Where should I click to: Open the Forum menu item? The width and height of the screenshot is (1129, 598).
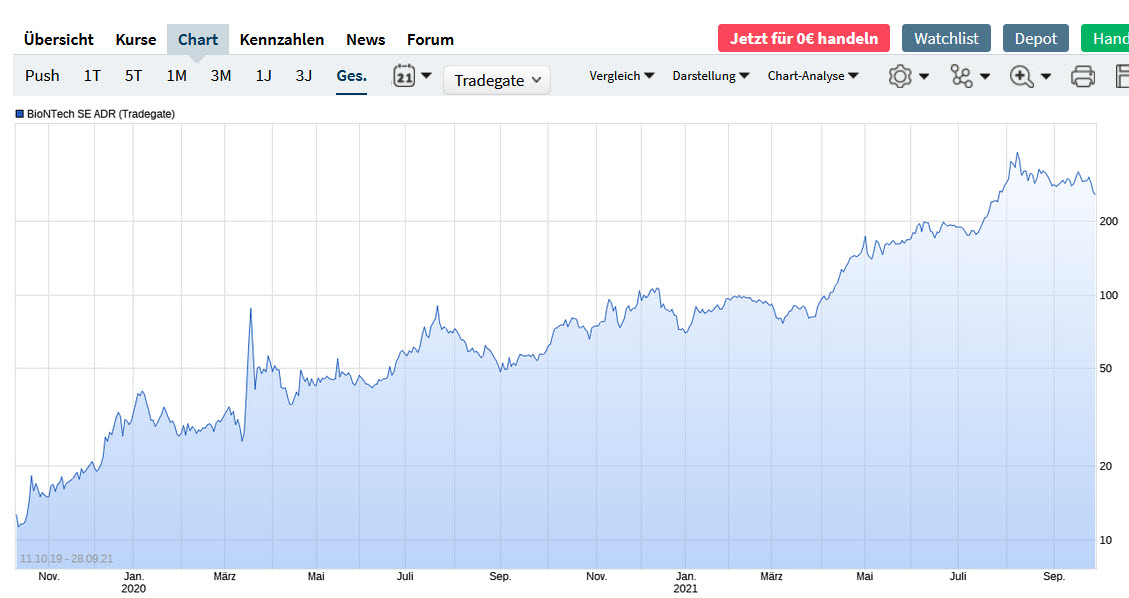pyautogui.click(x=430, y=39)
